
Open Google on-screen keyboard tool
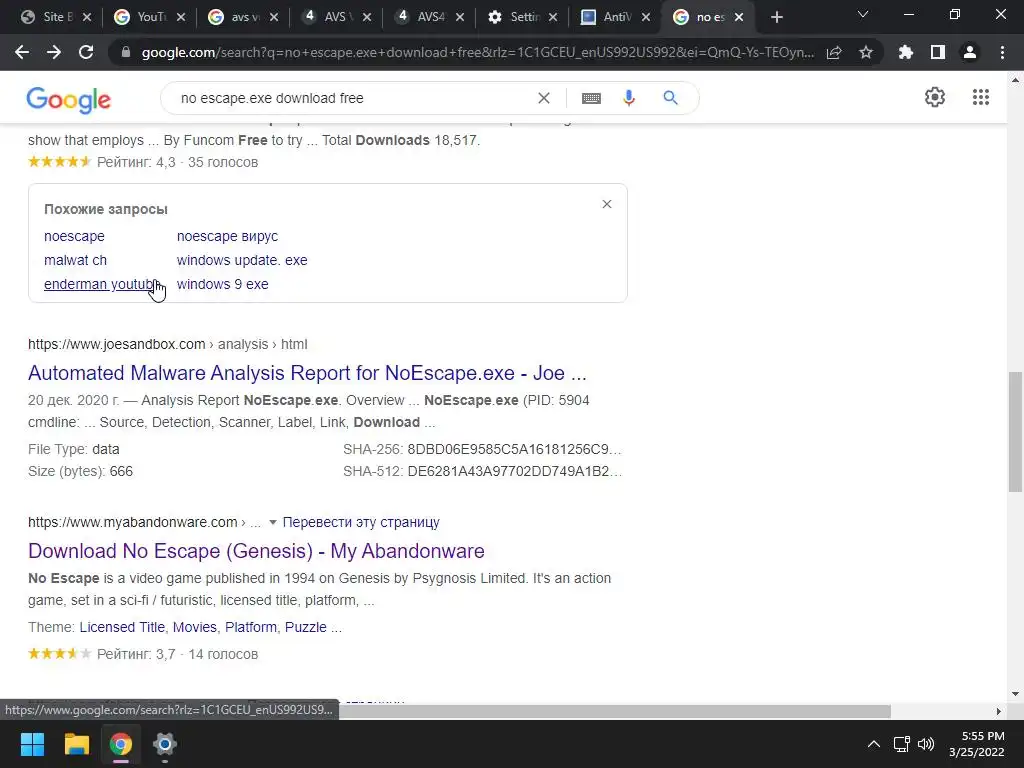(x=591, y=98)
